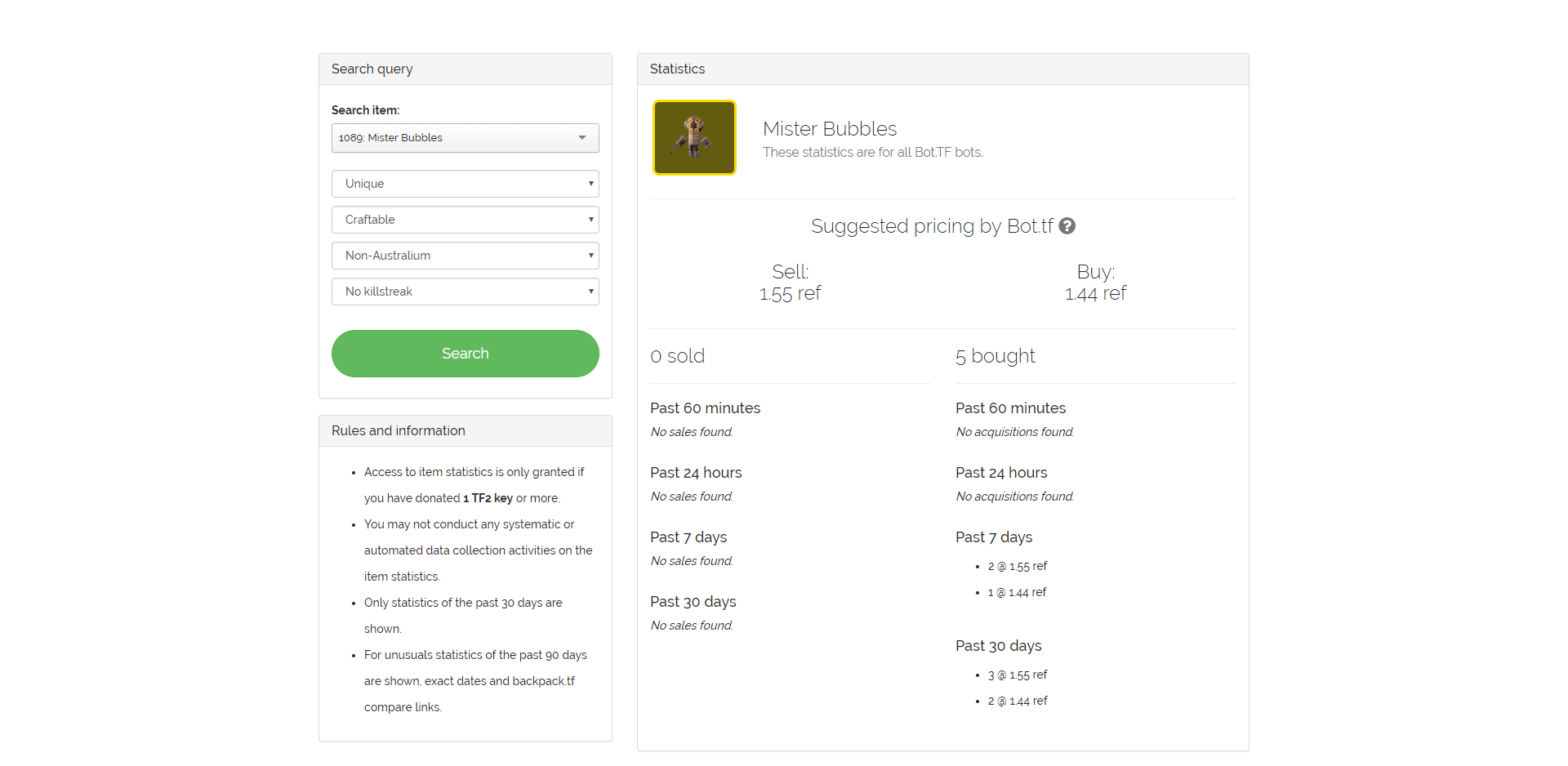Expand the Craftable dropdown
The width and height of the screenshot is (1568, 766).
coord(465,220)
